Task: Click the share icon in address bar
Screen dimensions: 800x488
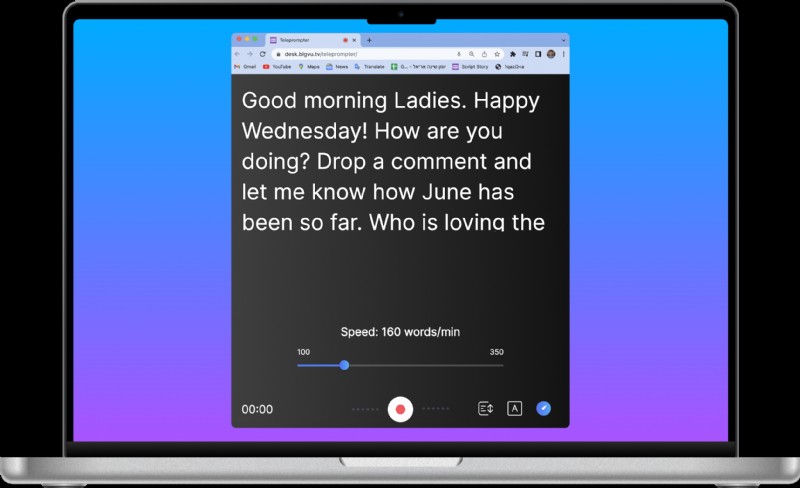Action: pos(484,54)
